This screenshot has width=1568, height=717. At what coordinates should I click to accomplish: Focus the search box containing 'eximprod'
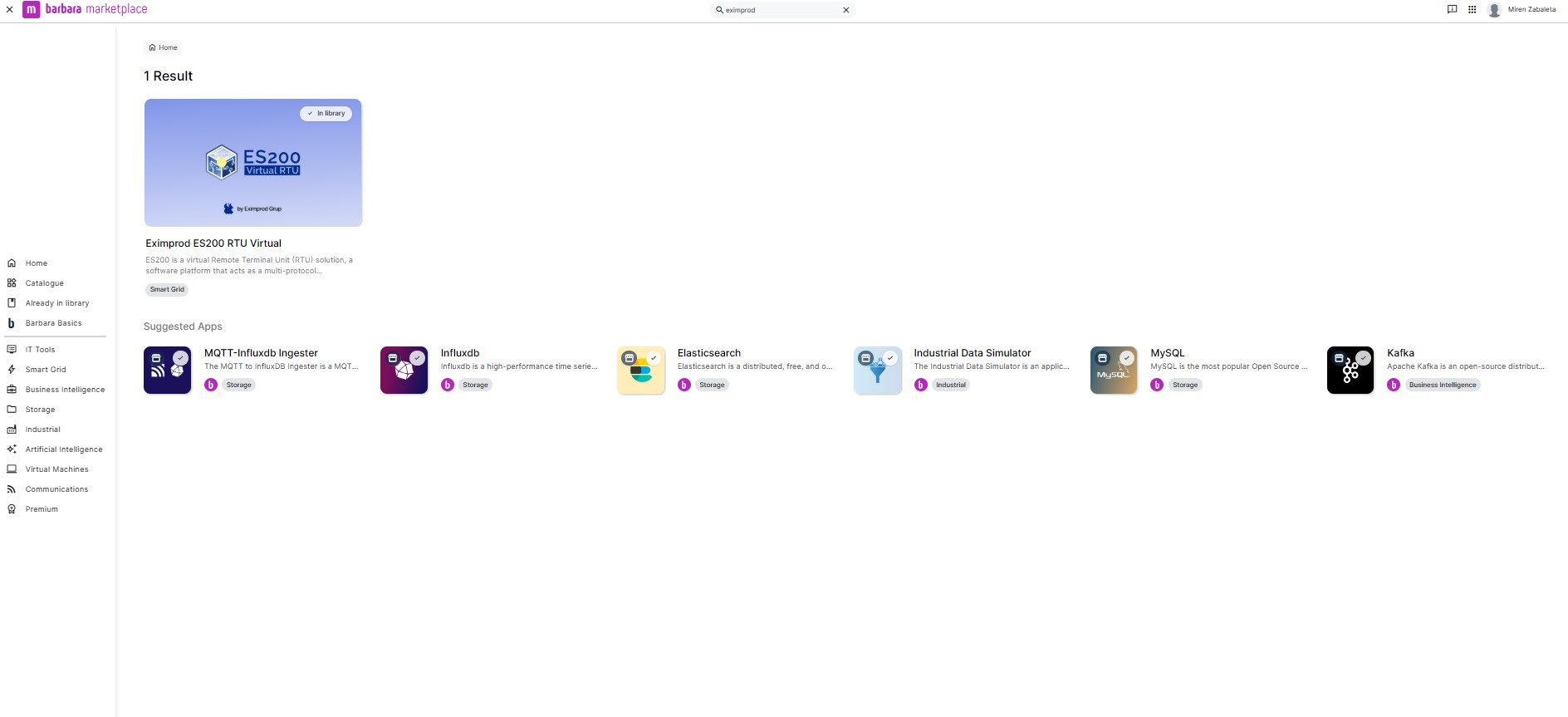(x=782, y=10)
